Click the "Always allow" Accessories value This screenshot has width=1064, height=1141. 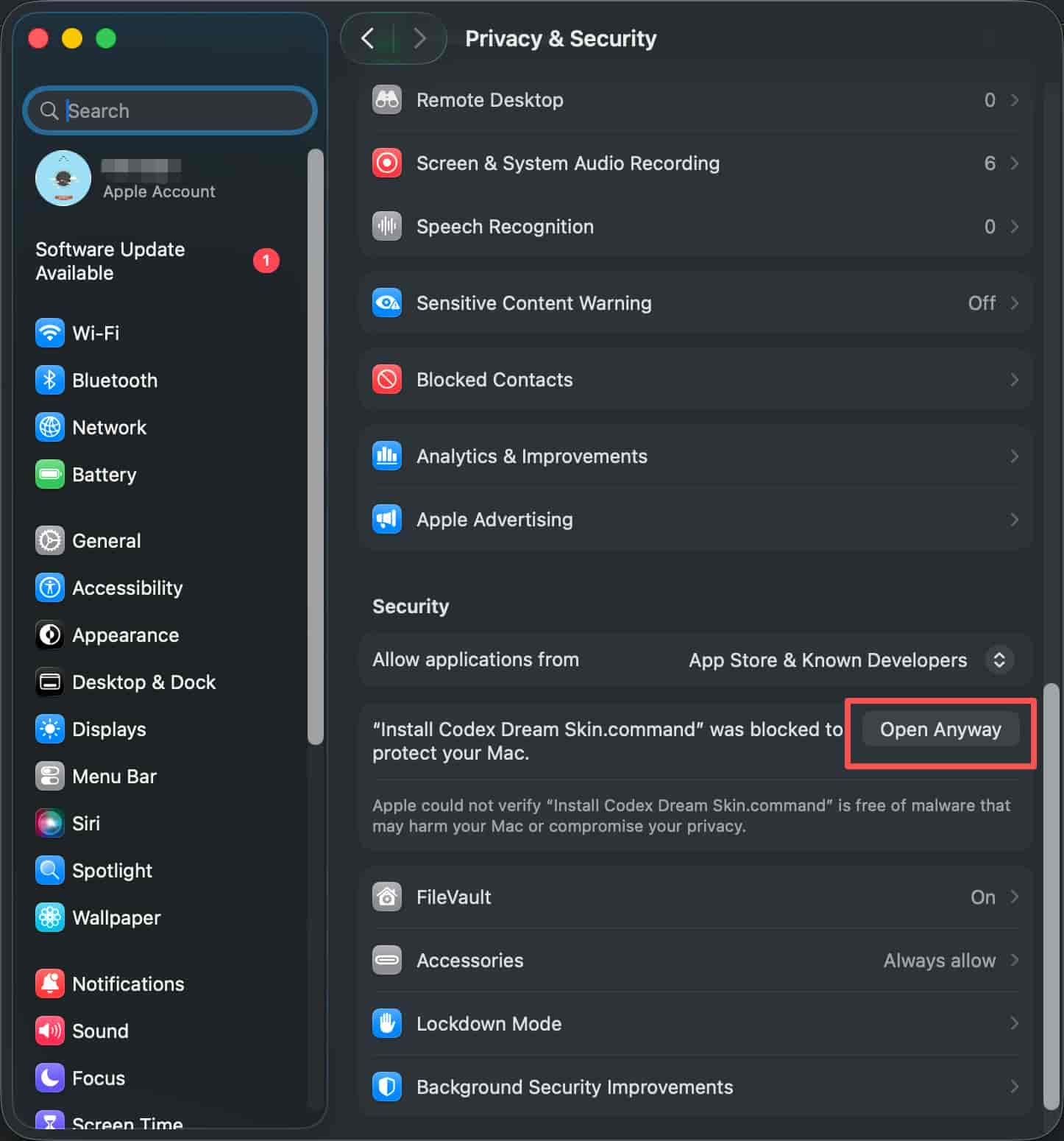[939, 960]
